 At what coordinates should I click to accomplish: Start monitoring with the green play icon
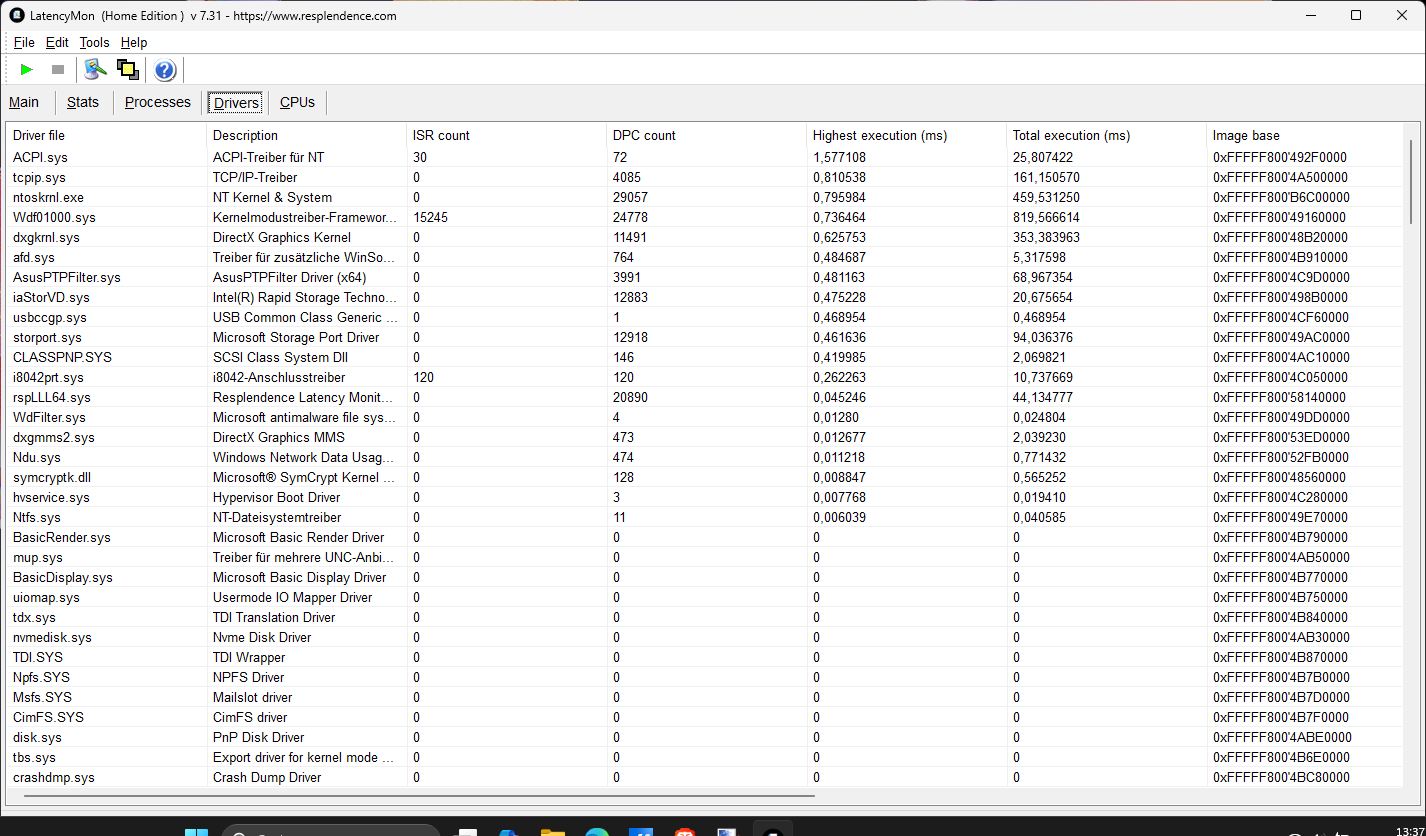click(x=27, y=69)
